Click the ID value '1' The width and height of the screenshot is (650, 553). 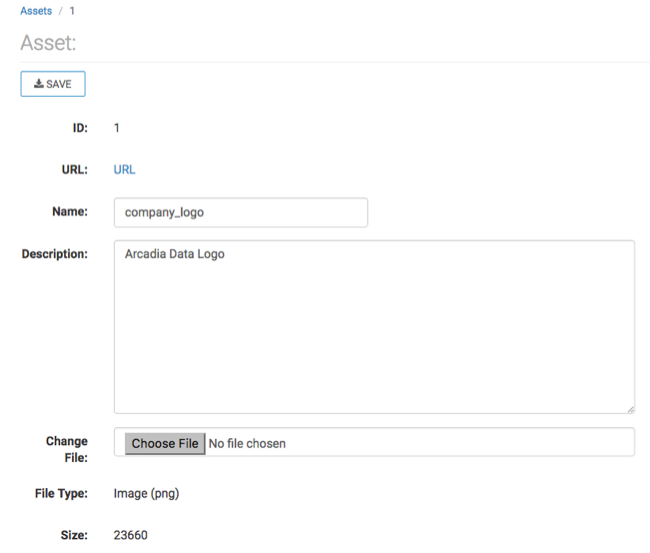coord(117,128)
